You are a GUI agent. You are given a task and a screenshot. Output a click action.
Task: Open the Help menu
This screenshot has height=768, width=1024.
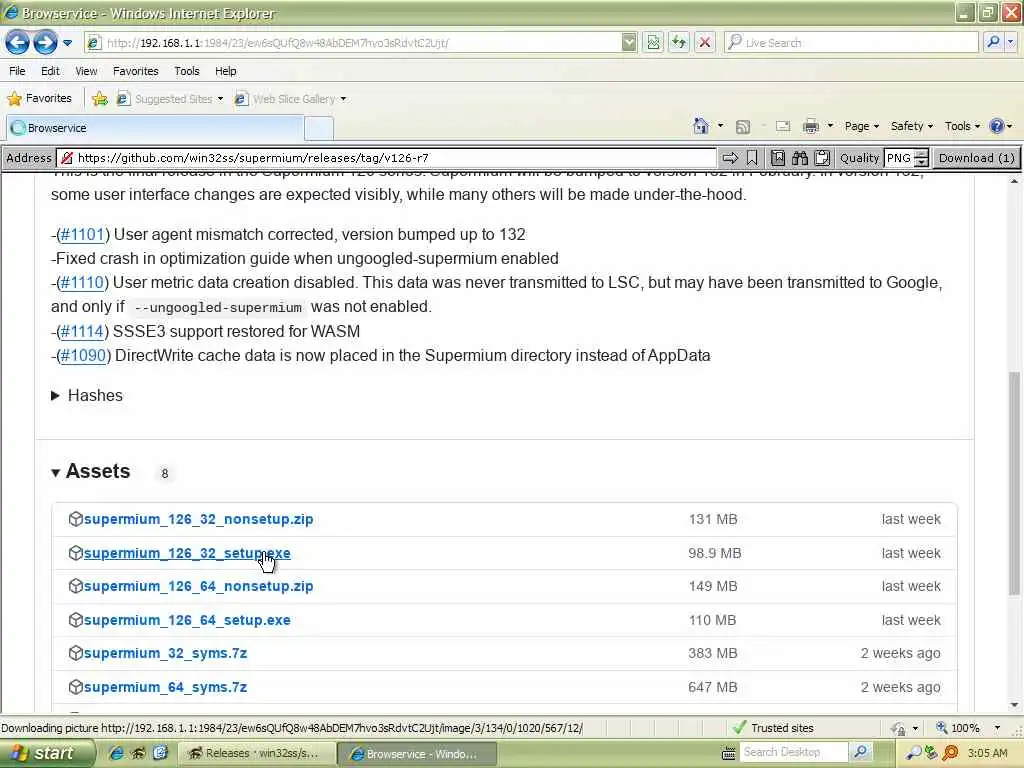pyautogui.click(x=225, y=71)
